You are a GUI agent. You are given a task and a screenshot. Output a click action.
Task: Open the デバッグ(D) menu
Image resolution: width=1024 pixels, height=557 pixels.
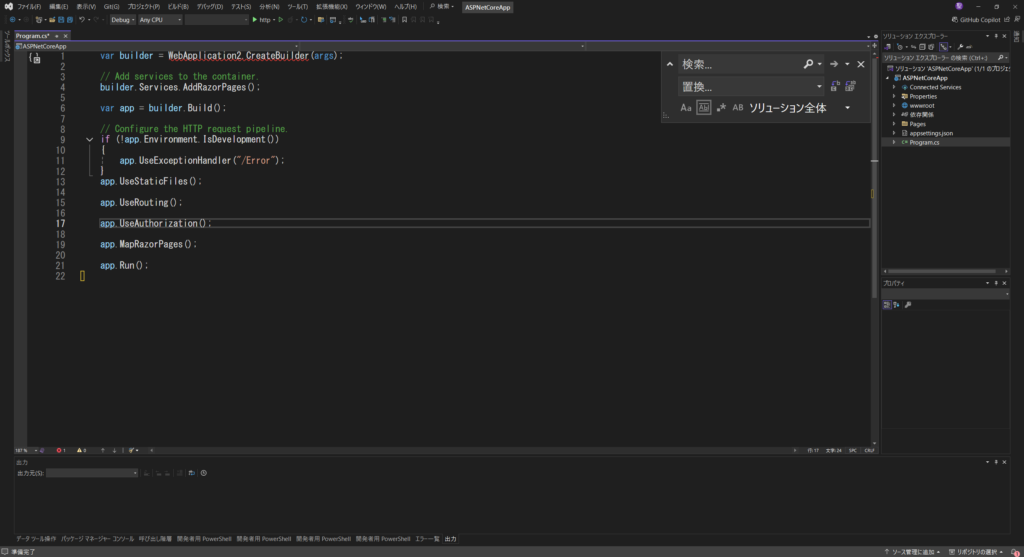point(210,7)
